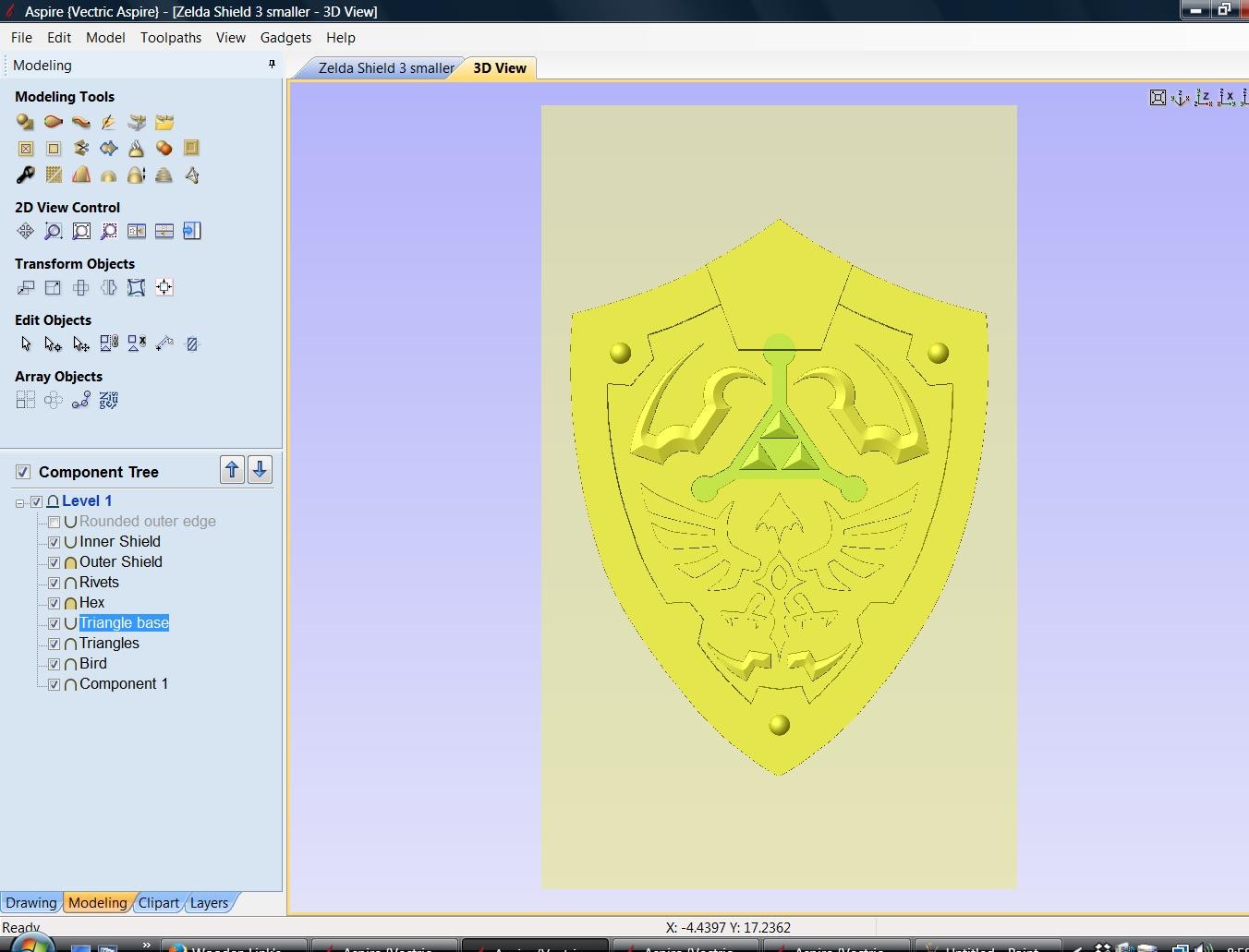Select the Zoom to Box tool
The image size is (1249, 952).
(53, 231)
